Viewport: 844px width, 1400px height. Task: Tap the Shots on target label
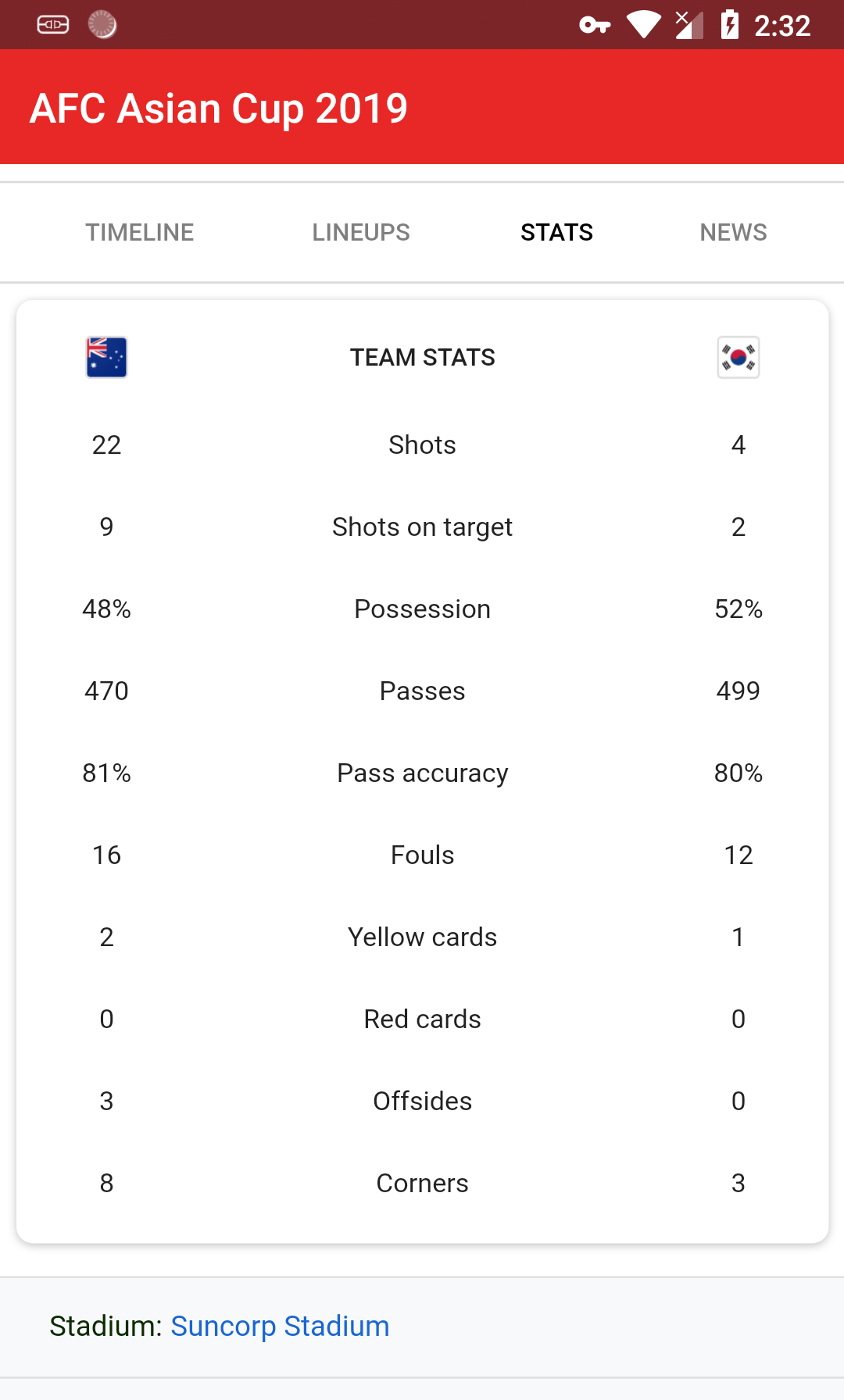pos(422,527)
